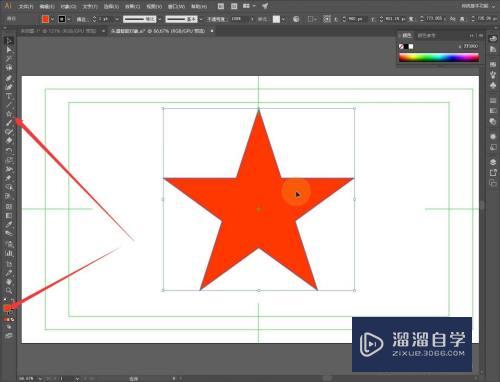Screen dimensions: 500x382
Task: Select the Type tool
Action: [x=9, y=96]
